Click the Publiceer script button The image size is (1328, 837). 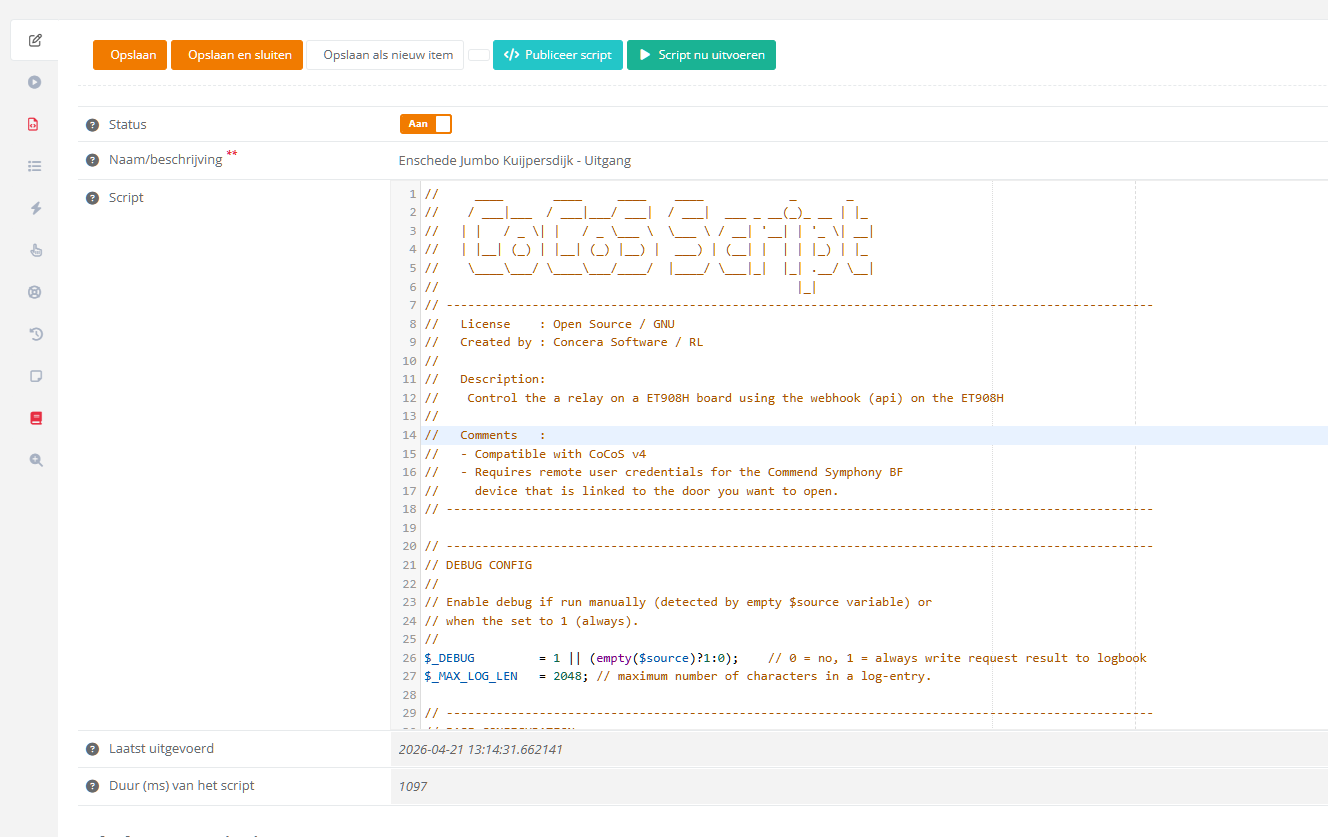click(558, 55)
